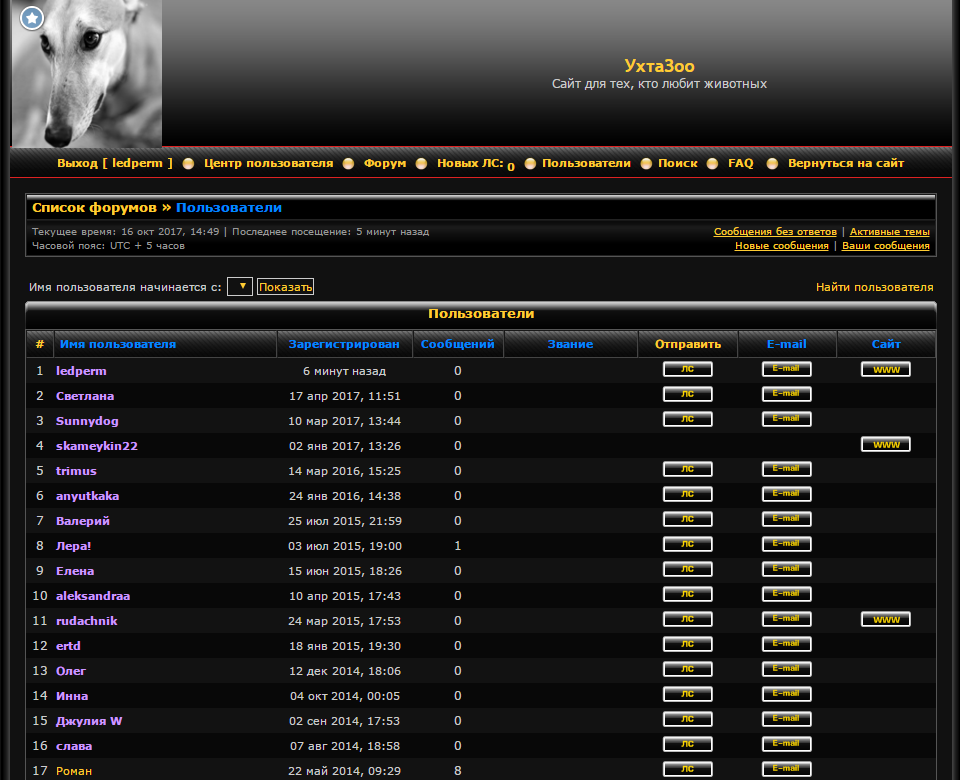
Task: Open the WWW button for ledperm
Action: click(x=885, y=370)
